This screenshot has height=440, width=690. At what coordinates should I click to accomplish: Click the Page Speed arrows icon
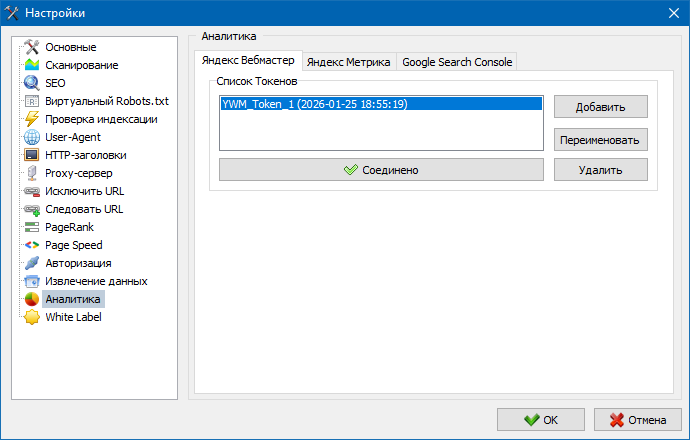(x=31, y=245)
